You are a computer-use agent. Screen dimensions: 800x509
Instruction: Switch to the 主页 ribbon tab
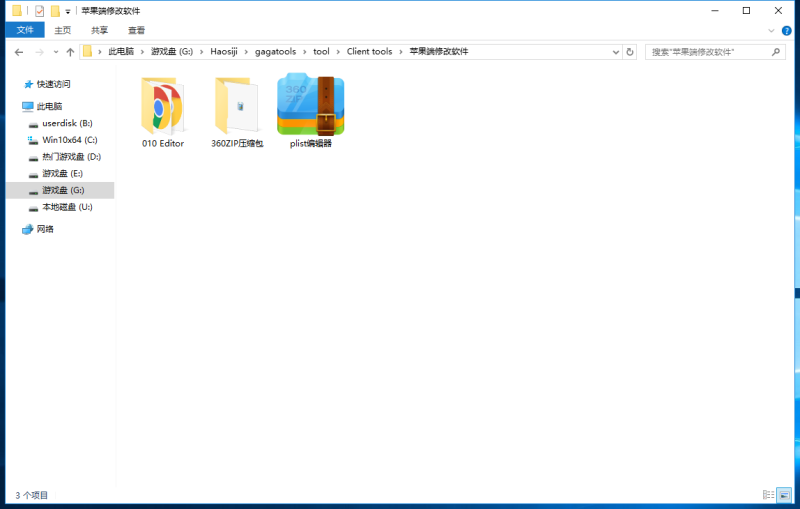point(63,30)
